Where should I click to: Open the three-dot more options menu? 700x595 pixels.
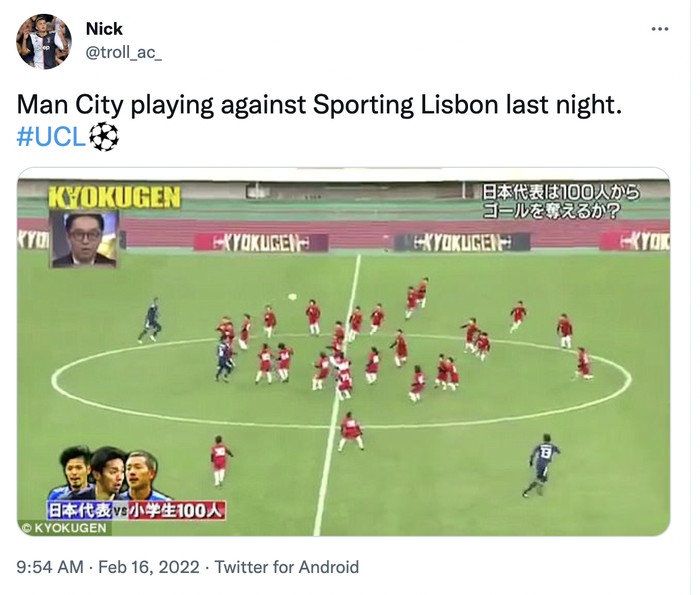tap(660, 29)
